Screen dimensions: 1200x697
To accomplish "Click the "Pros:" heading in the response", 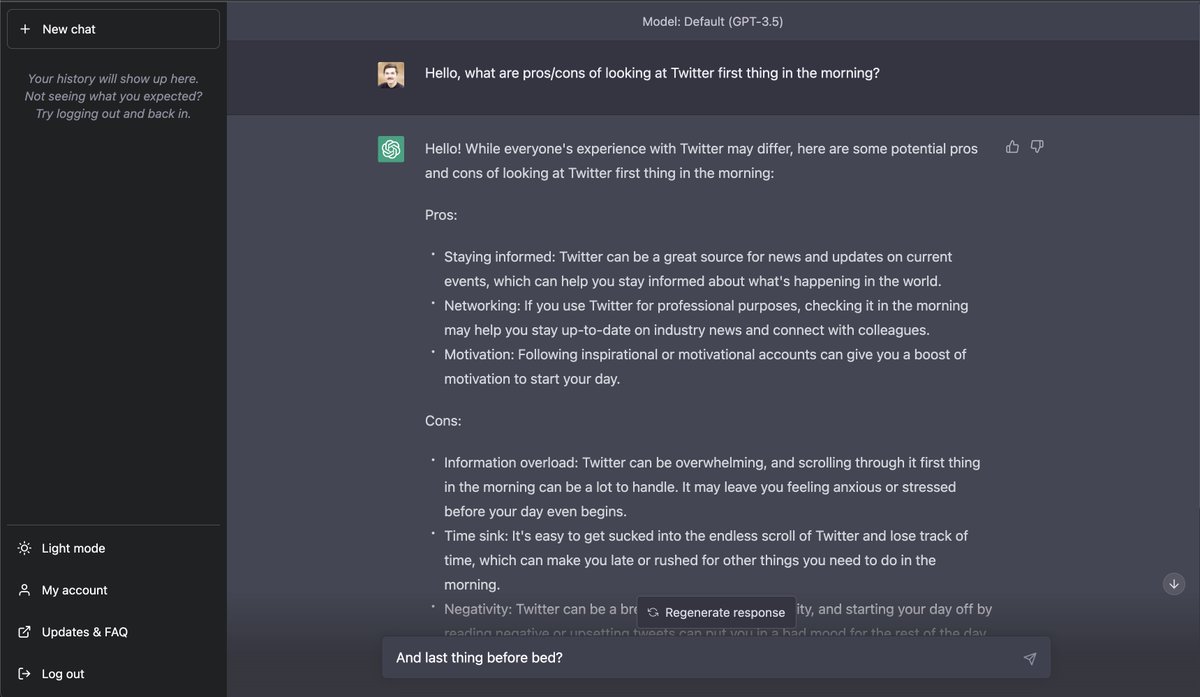I will pyautogui.click(x=441, y=215).
